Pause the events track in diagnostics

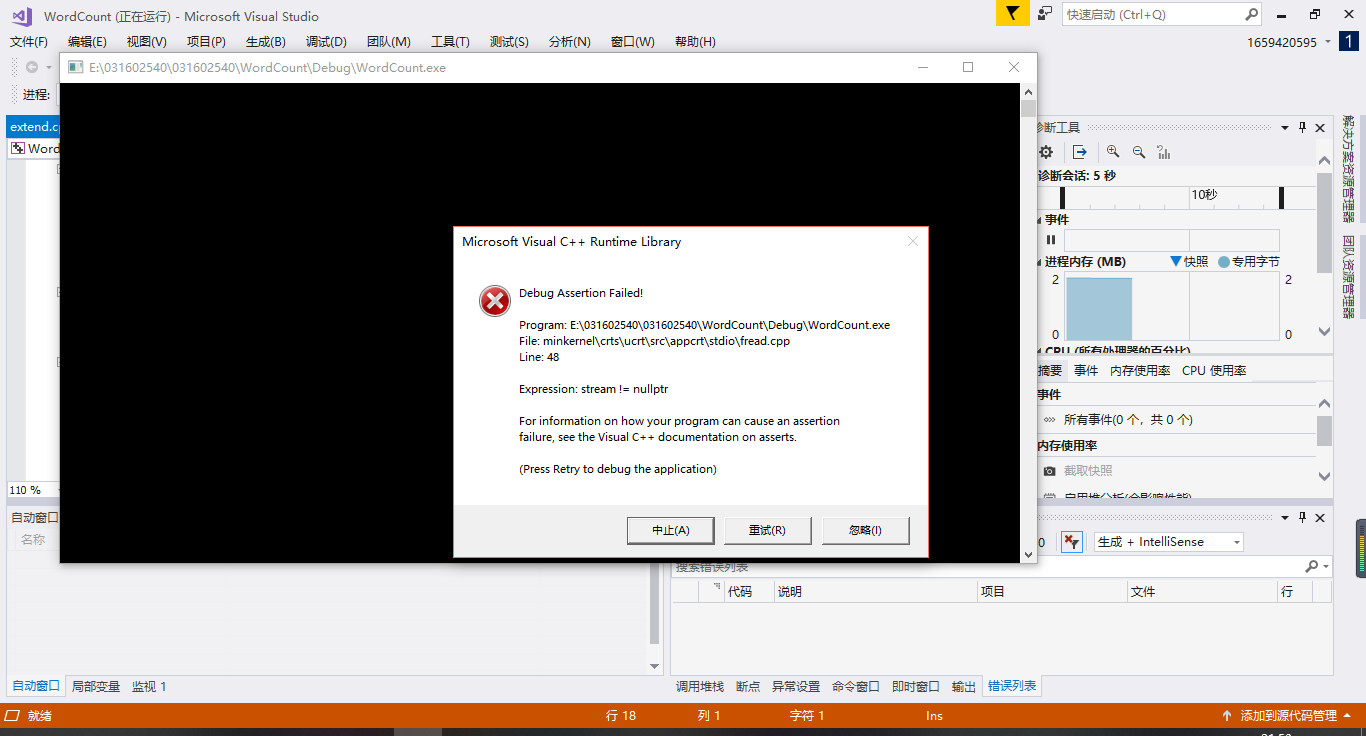pyautogui.click(x=1051, y=240)
